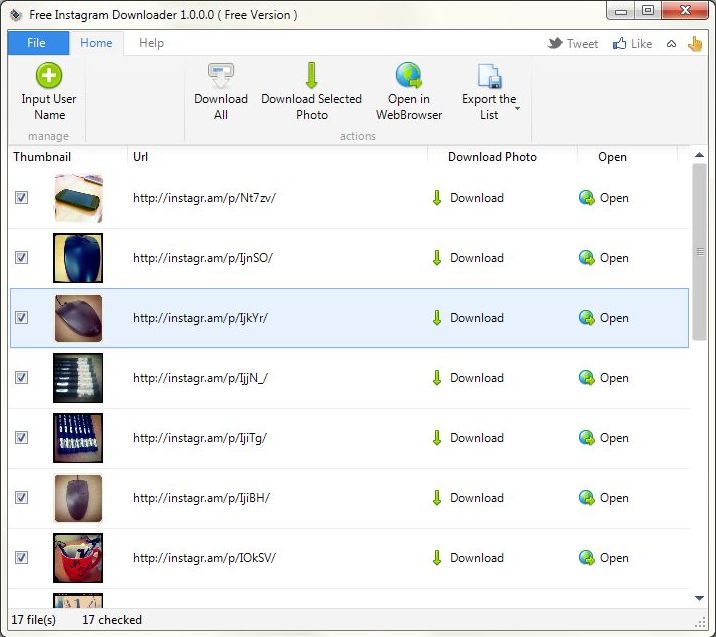Click the Like link text

641,44
